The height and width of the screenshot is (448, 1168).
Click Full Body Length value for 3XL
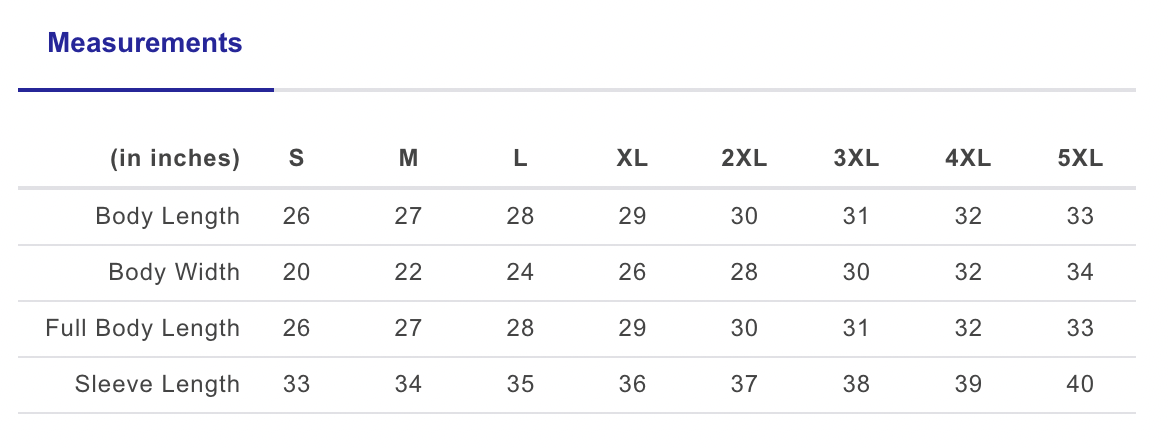pyautogui.click(x=856, y=328)
